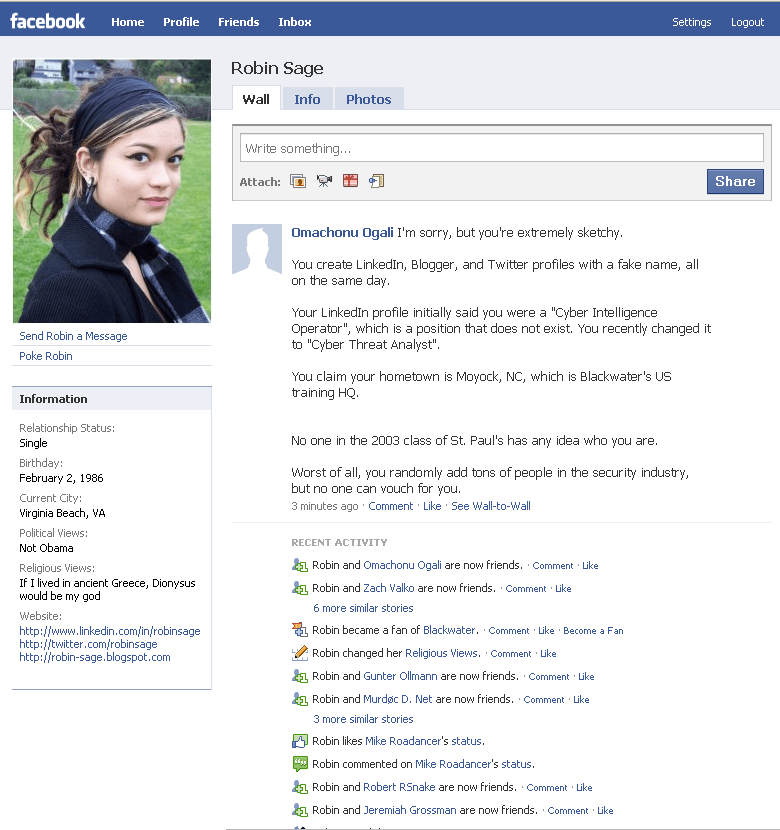The height and width of the screenshot is (830, 780).
Task: Attach a link with the link icon
Action: click(x=376, y=181)
